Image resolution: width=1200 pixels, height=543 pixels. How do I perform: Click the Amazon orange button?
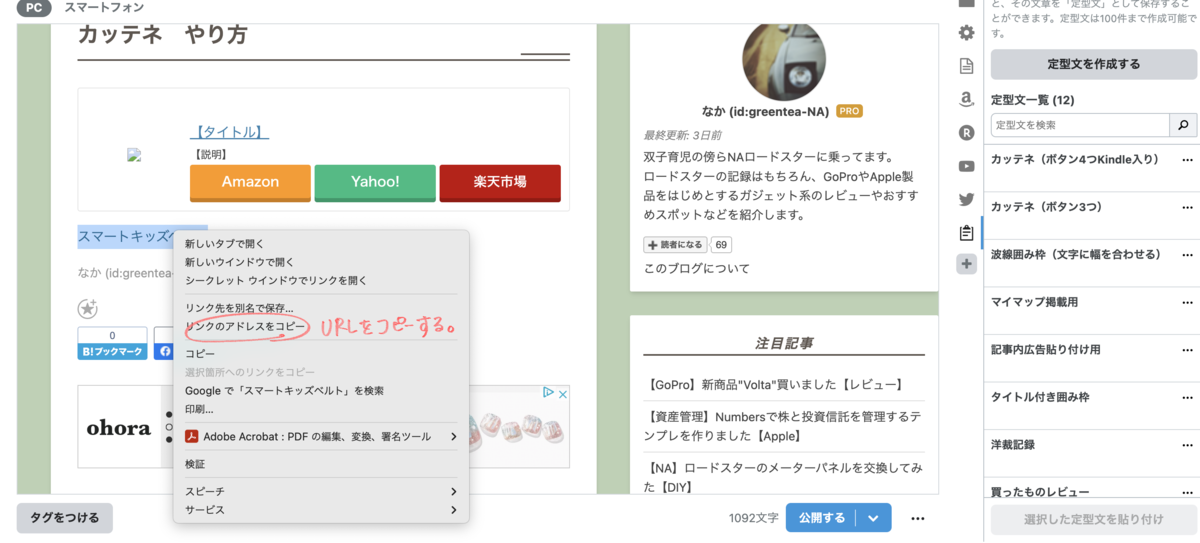tap(250, 182)
